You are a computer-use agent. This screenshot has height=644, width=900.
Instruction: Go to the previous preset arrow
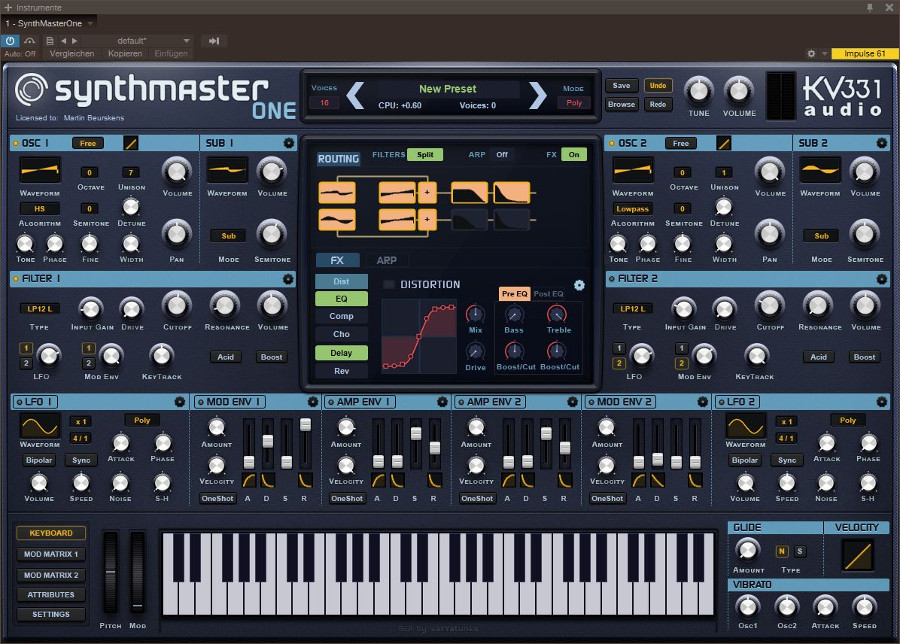click(355, 95)
